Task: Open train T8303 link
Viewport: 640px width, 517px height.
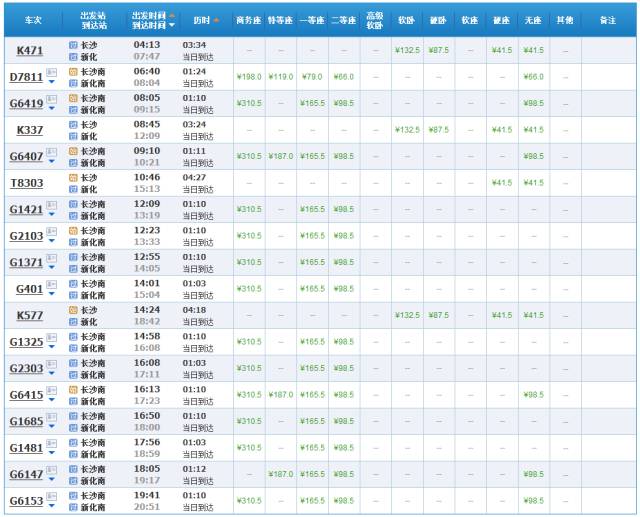Action: click(27, 183)
